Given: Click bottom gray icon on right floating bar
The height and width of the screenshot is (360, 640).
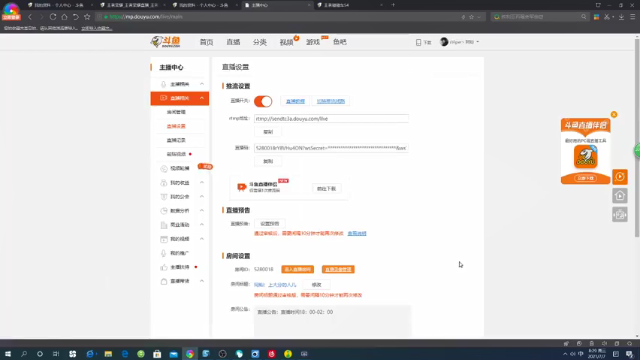Looking at the screenshot, I should (x=620, y=215).
